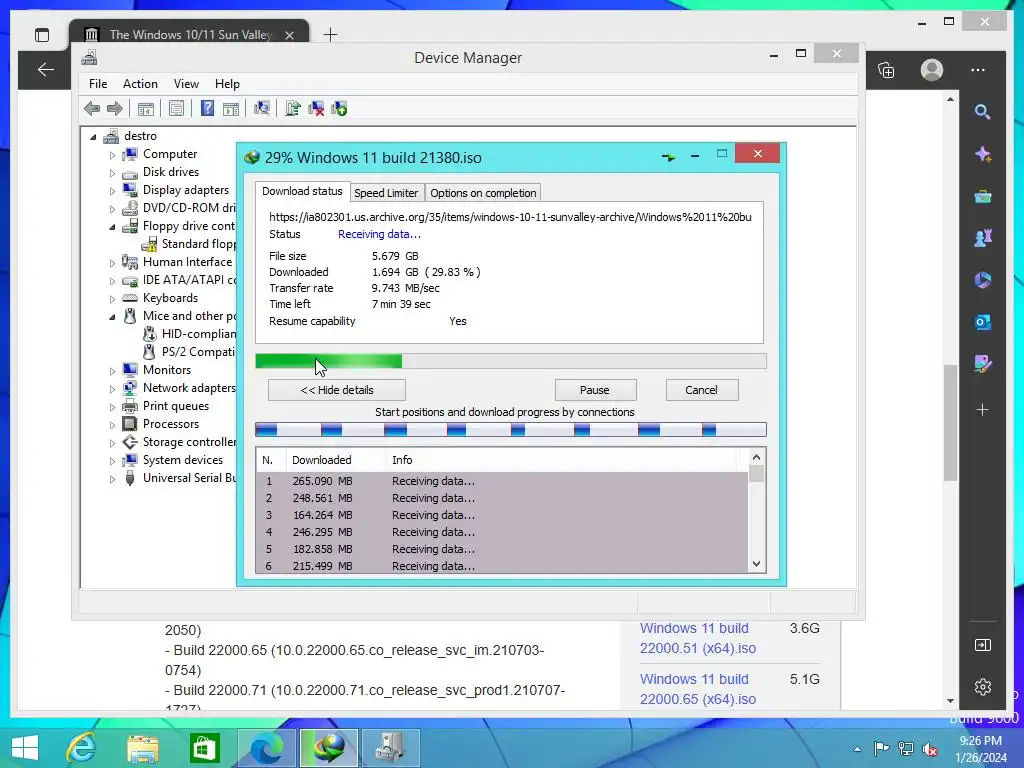Viewport: 1024px width, 768px height.
Task: Open the Games chess icon in Edge sidebar
Action: (982, 238)
